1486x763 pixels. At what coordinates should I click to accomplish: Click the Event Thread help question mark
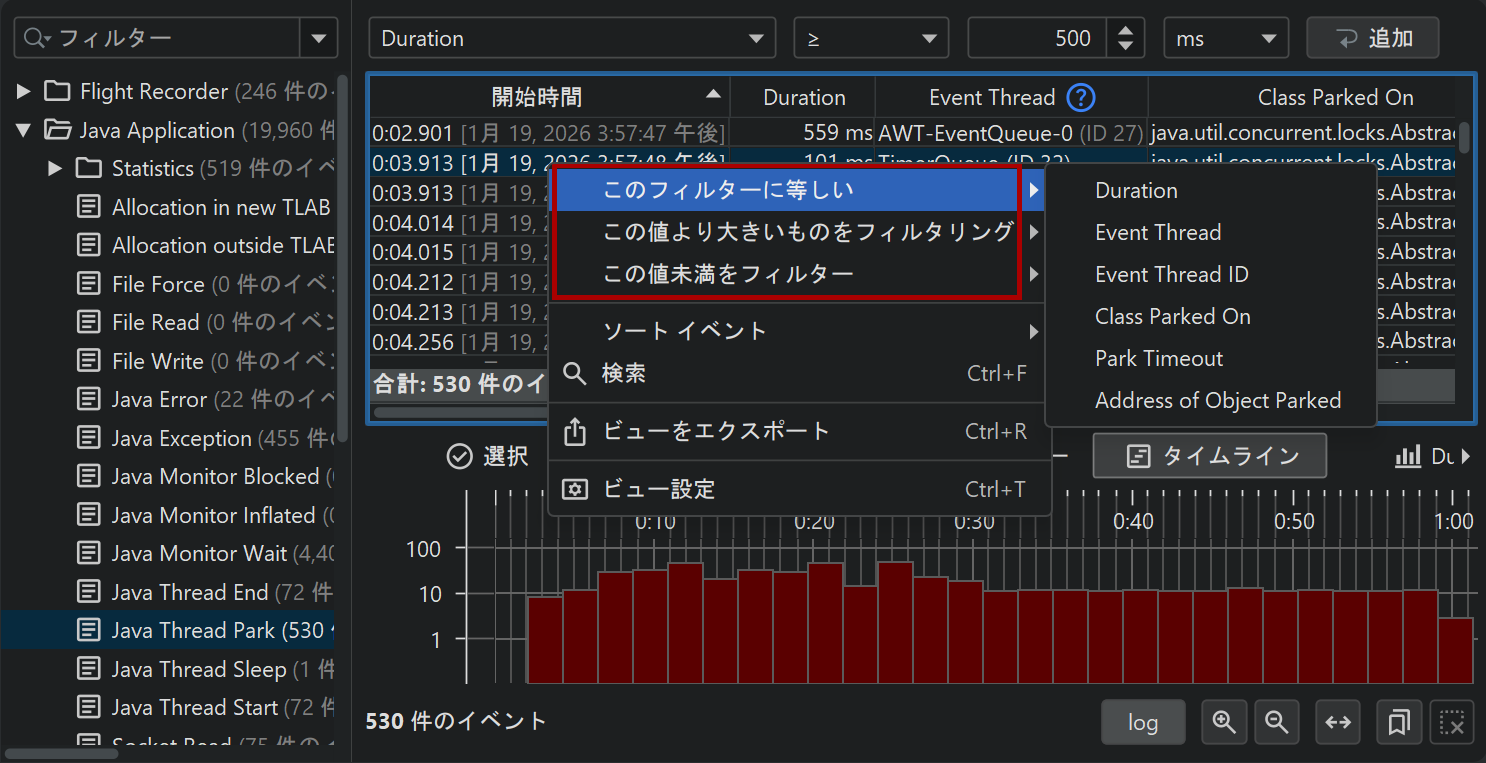pos(1081,97)
